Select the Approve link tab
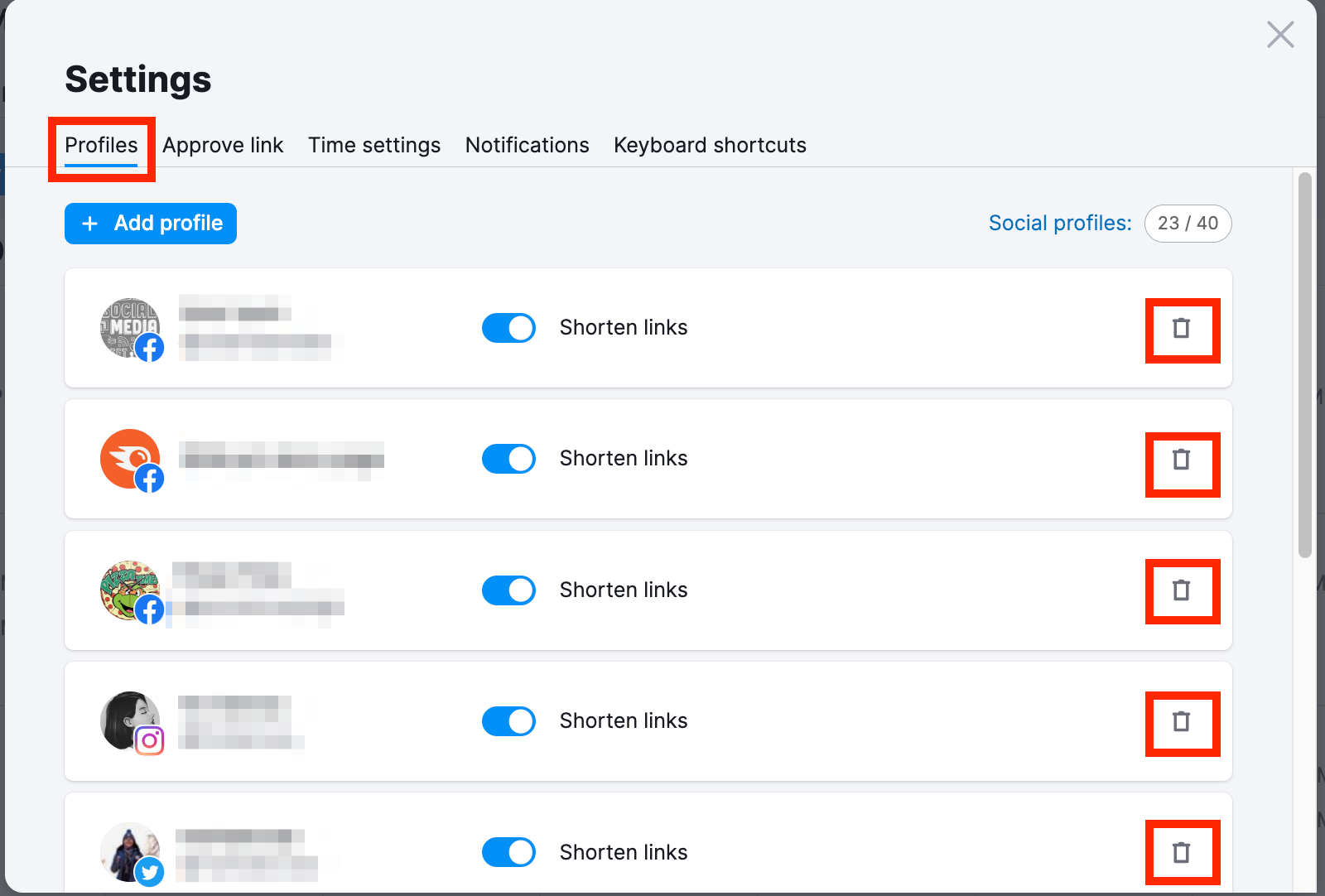The width and height of the screenshot is (1325, 896). (x=223, y=145)
